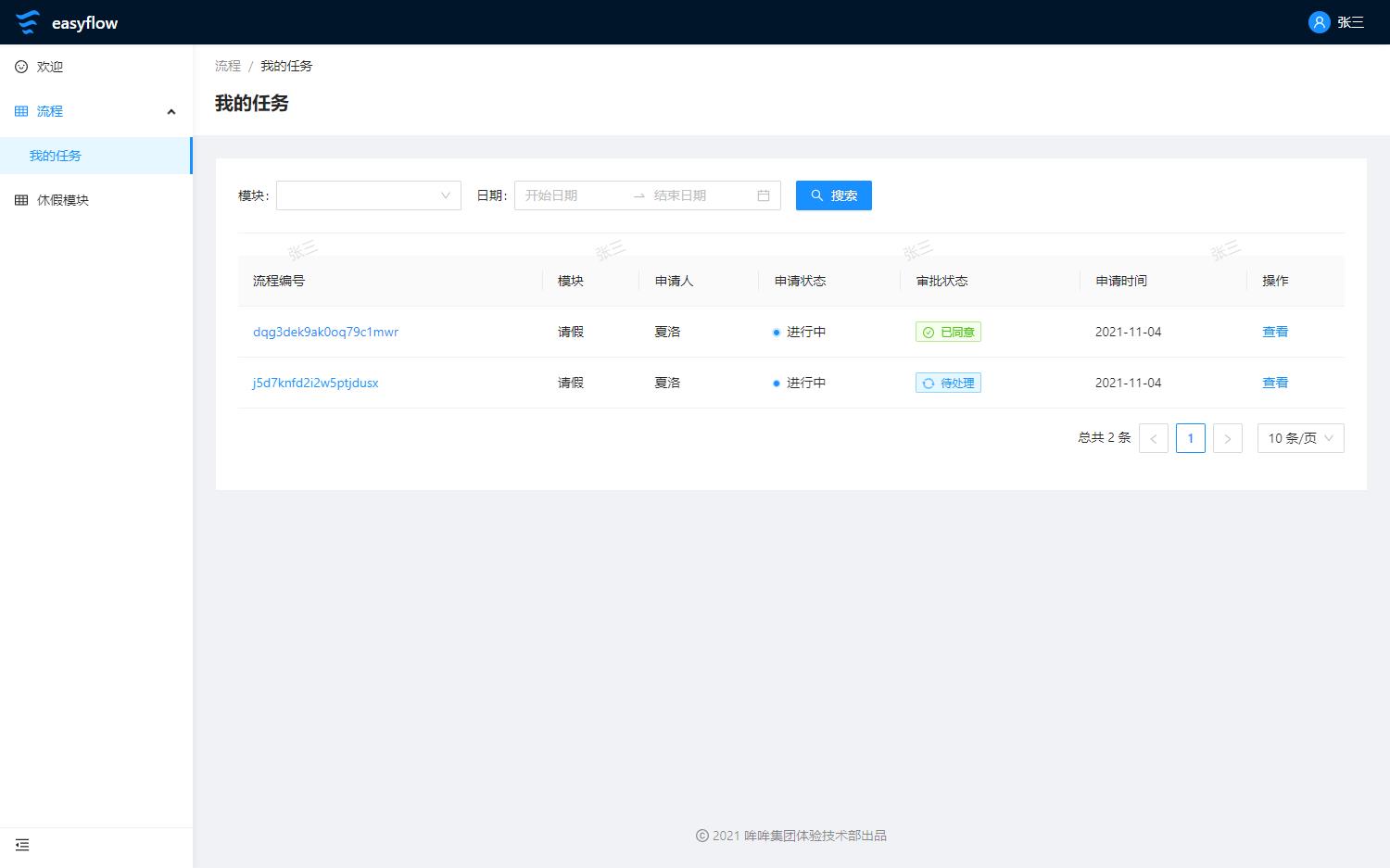Viewport: 1390px width, 868px height.
Task: Click username 张三 in header
Action: (x=1350, y=22)
